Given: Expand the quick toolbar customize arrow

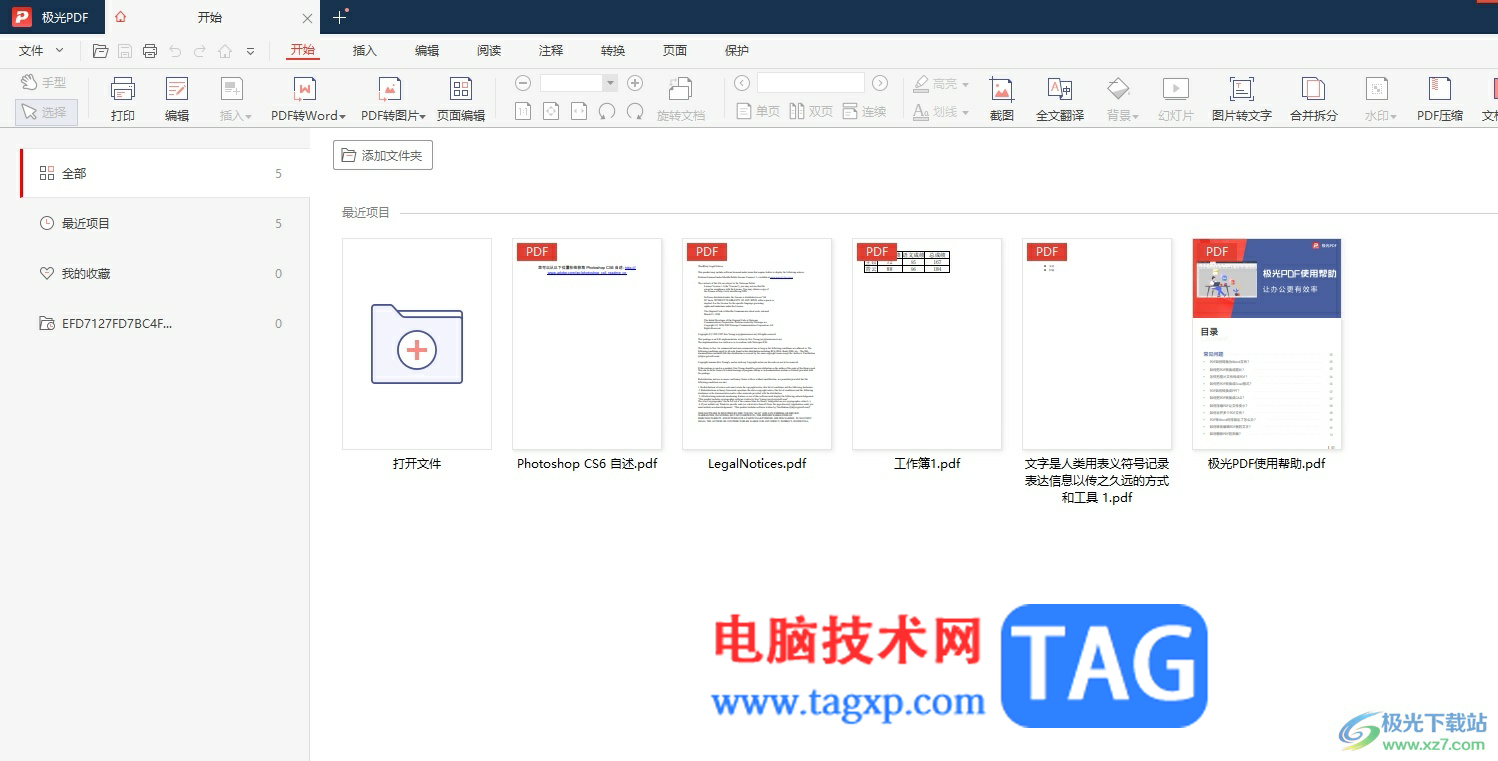Looking at the screenshot, I should pyautogui.click(x=250, y=51).
